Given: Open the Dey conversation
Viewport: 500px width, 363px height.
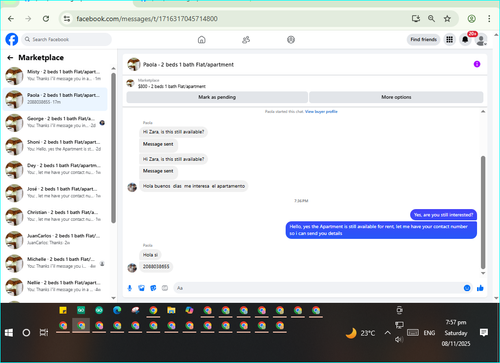Looking at the screenshot, I should click(x=55, y=169).
